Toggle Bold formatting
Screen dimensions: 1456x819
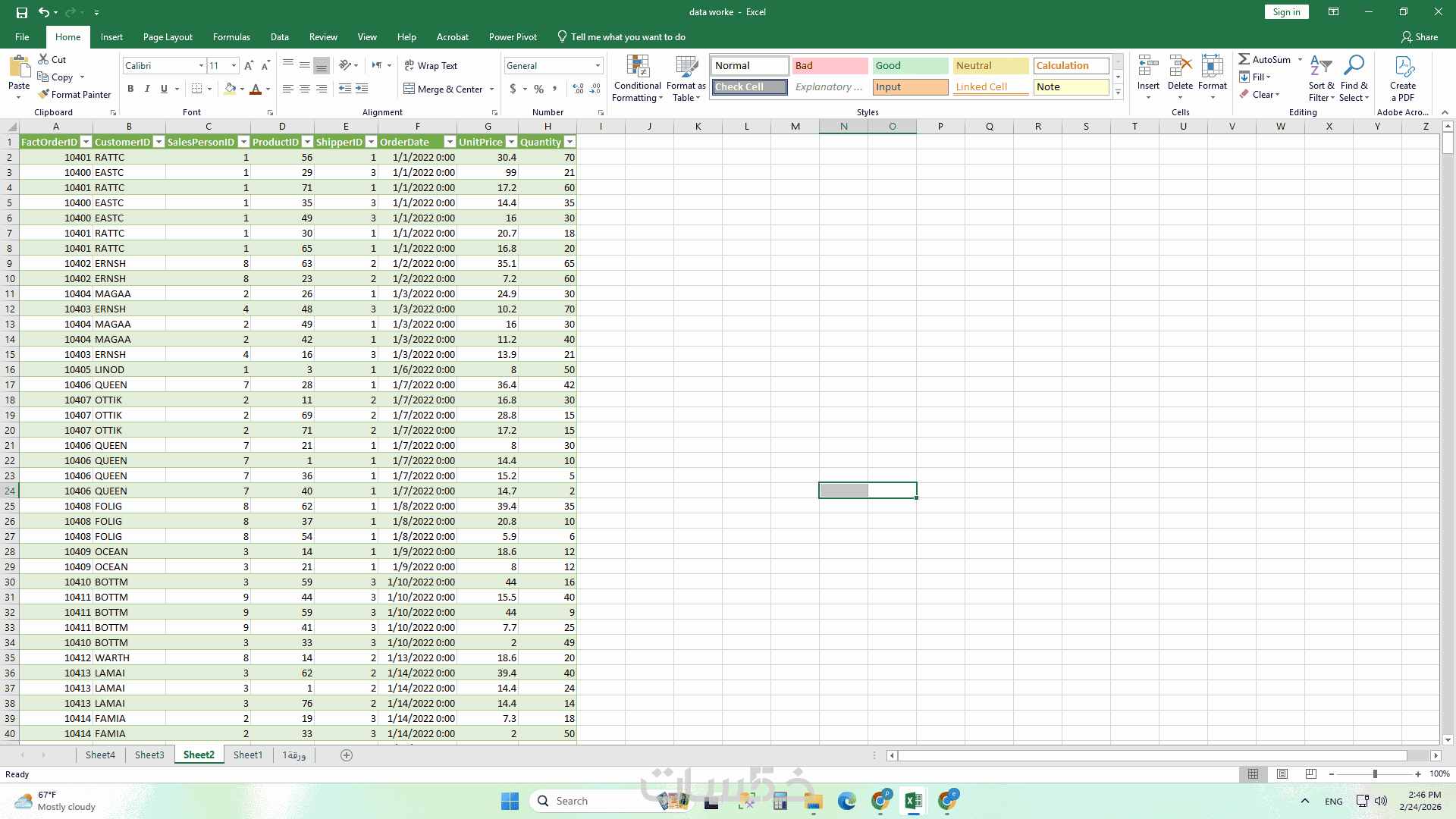(130, 89)
